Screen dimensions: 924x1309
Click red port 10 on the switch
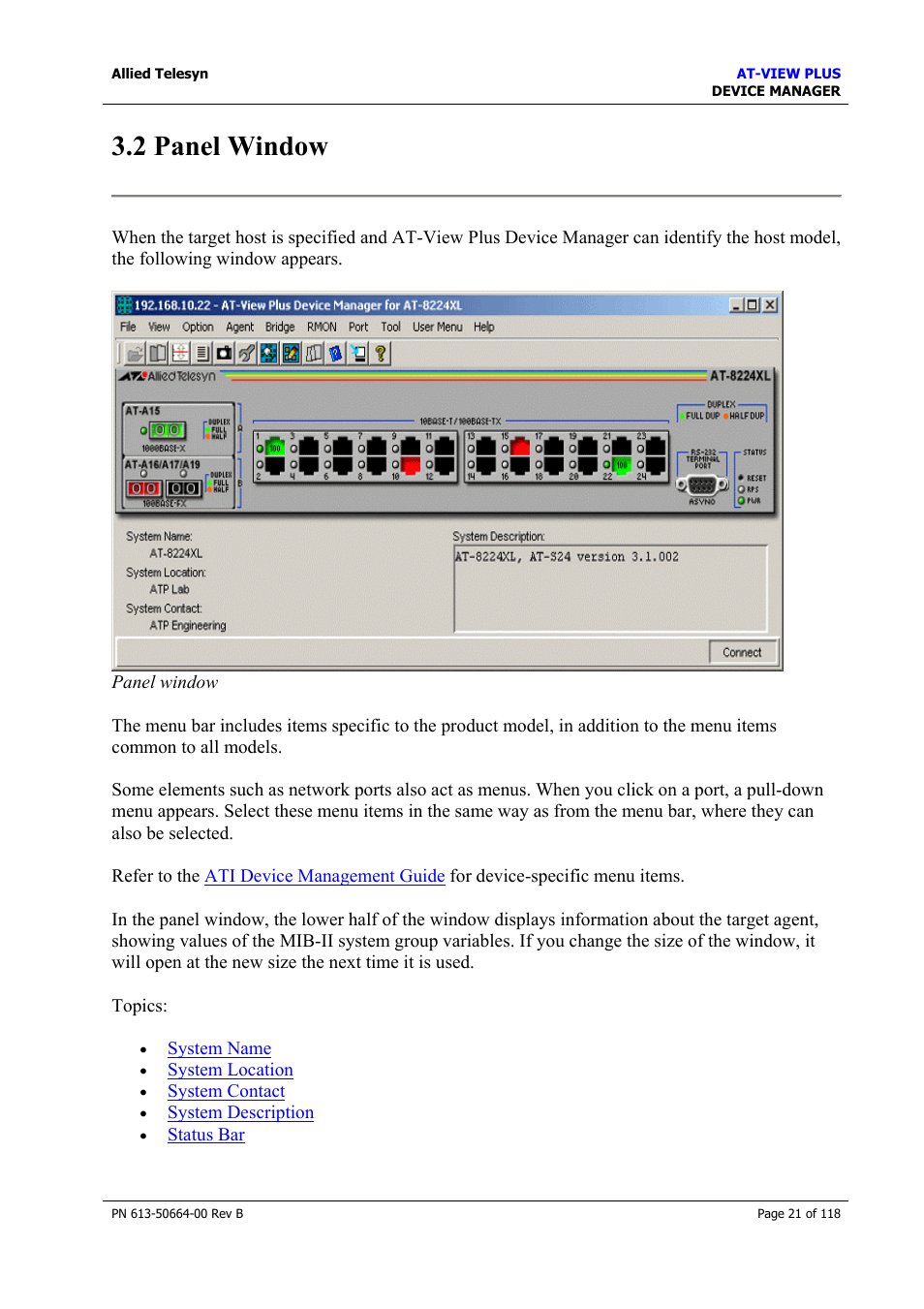coord(411,466)
